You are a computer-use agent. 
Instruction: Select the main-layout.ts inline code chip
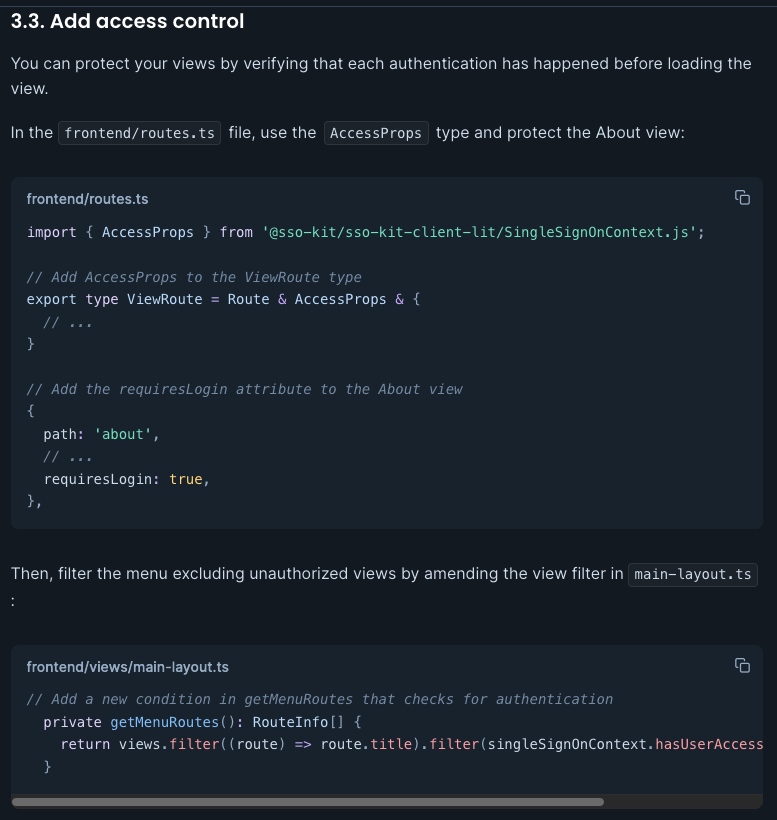(x=692, y=574)
